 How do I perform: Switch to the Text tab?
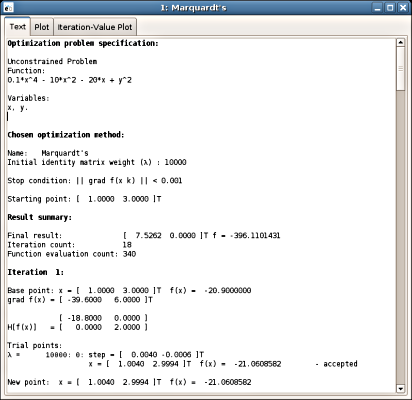coord(18,27)
